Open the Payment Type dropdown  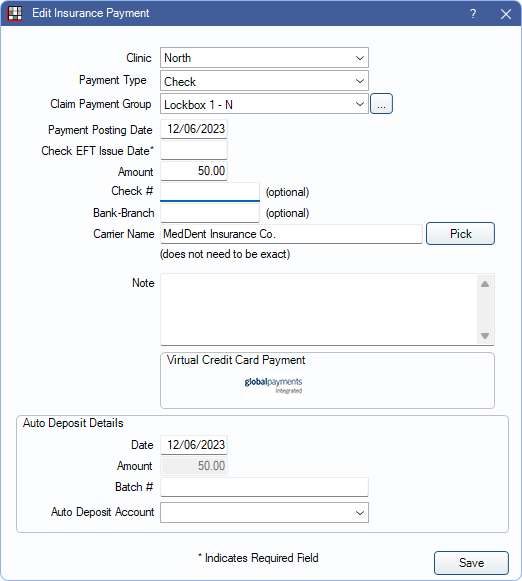pos(264,81)
